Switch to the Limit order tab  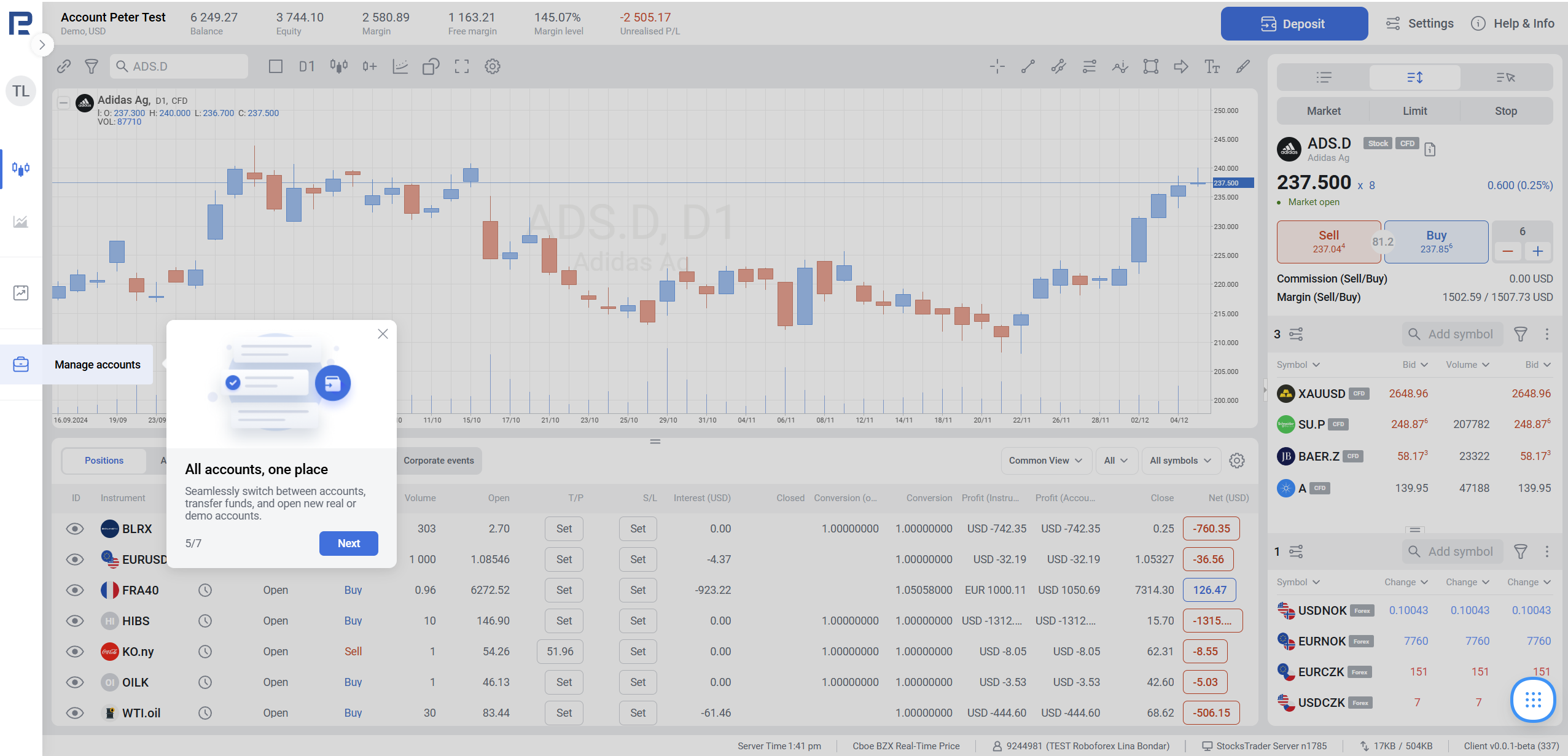(1414, 111)
